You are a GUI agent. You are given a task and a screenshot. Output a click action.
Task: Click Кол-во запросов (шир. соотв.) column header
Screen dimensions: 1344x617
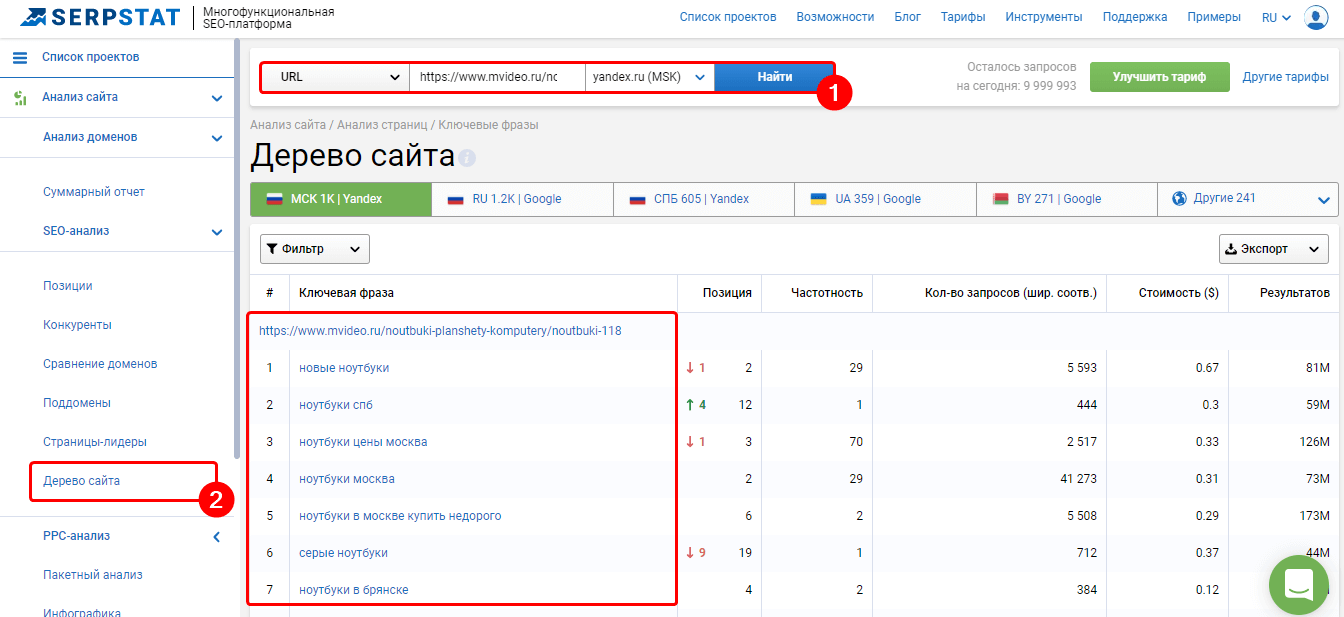[x=1011, y=293]
